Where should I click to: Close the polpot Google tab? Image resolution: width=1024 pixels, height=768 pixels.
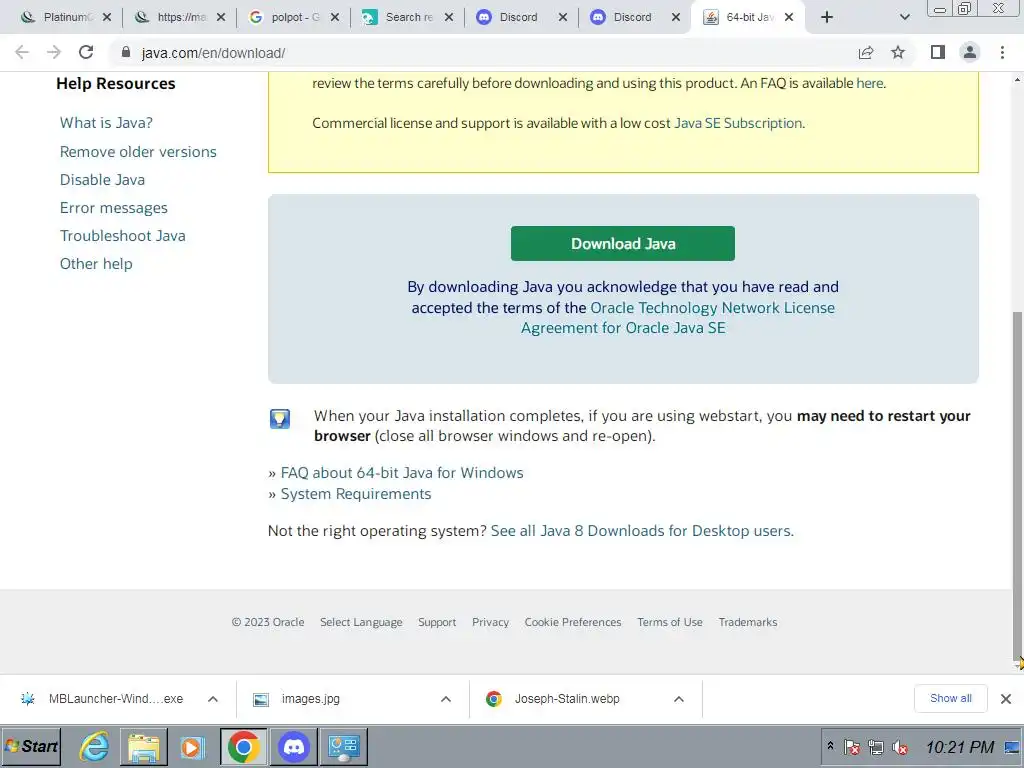(335, 17)
